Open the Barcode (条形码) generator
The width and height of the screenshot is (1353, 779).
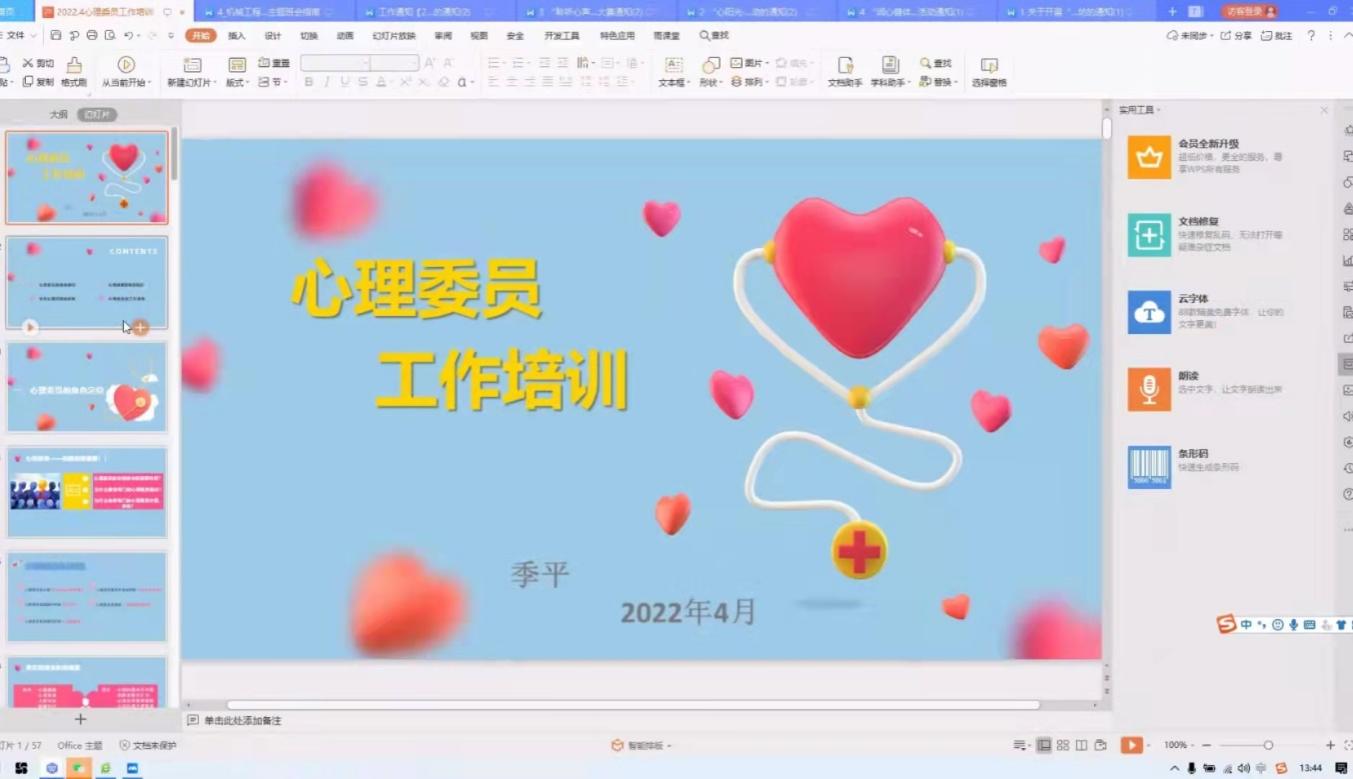tap(1149, 467)
